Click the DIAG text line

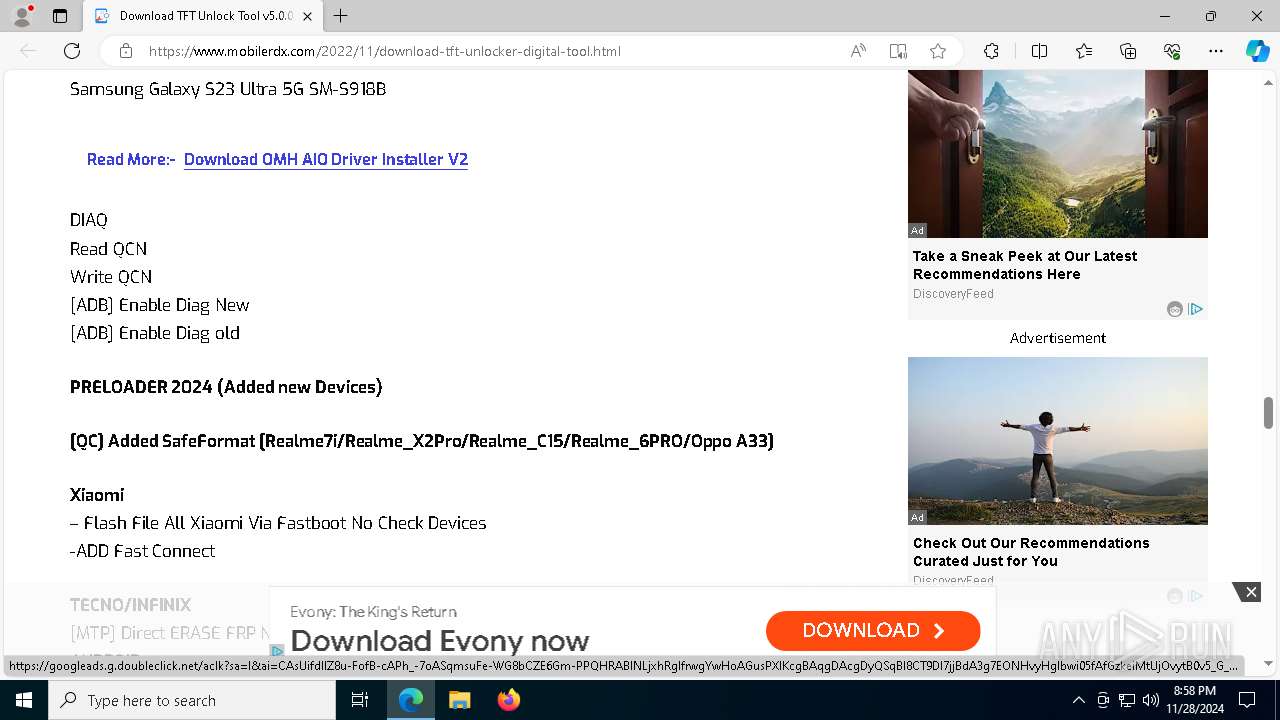(89, 220)
